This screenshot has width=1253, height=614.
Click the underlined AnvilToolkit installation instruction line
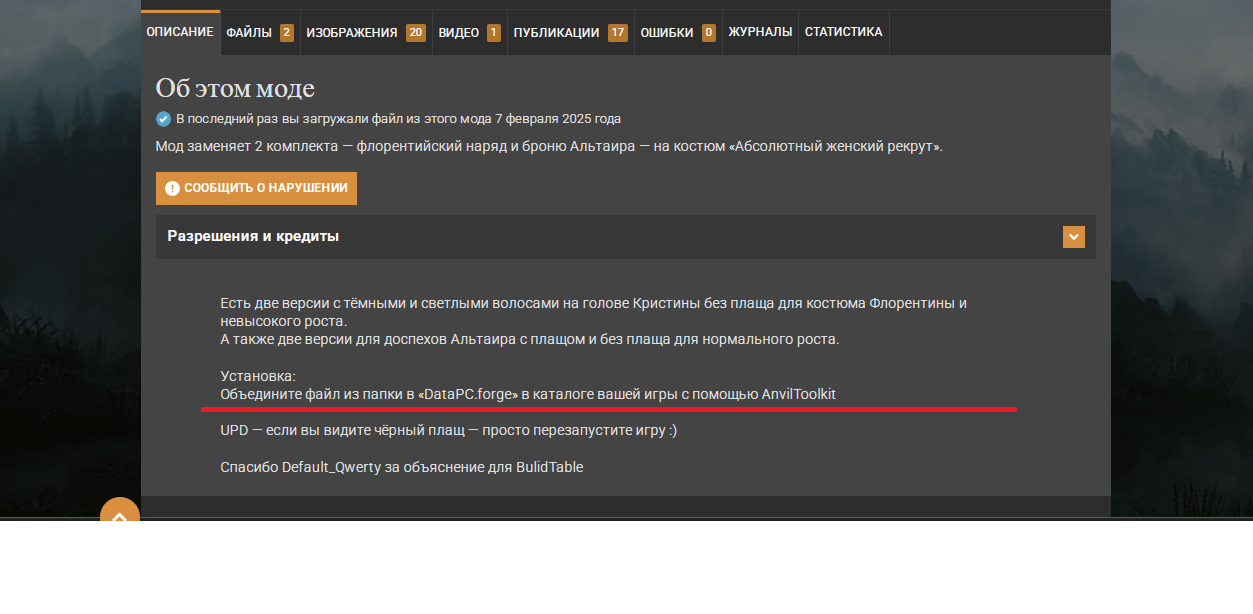(x=528, y=395)
